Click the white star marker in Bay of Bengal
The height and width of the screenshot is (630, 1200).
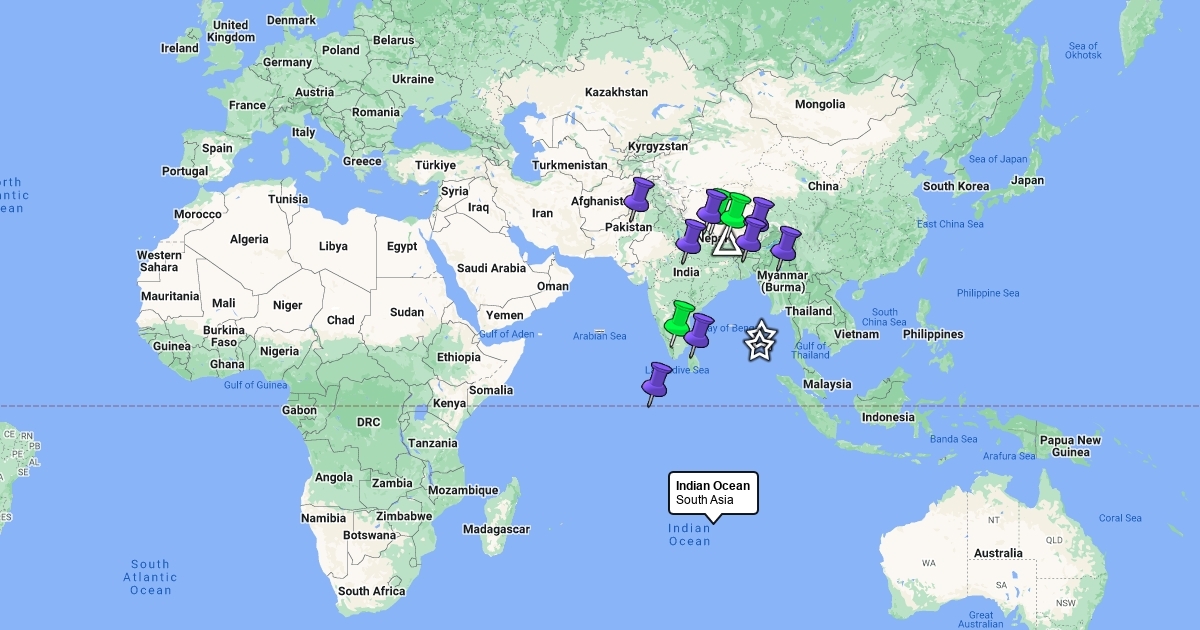tap(760, 341)
